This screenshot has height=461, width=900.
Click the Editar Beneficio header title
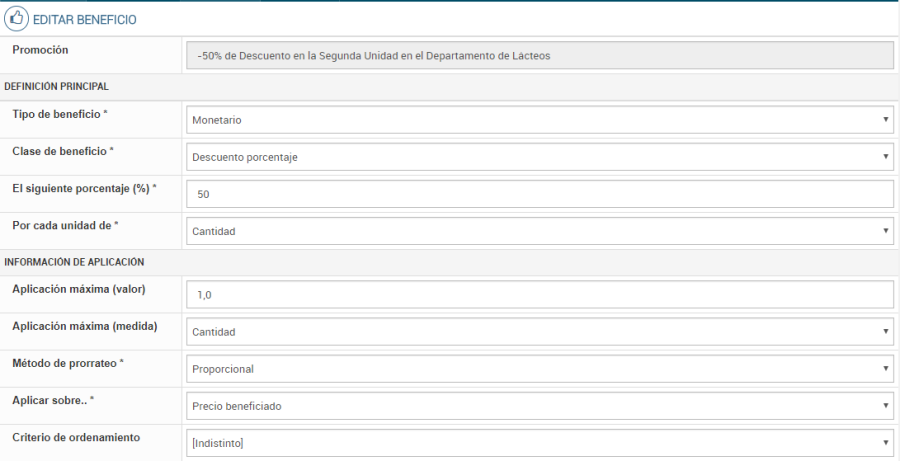point(85,19)
